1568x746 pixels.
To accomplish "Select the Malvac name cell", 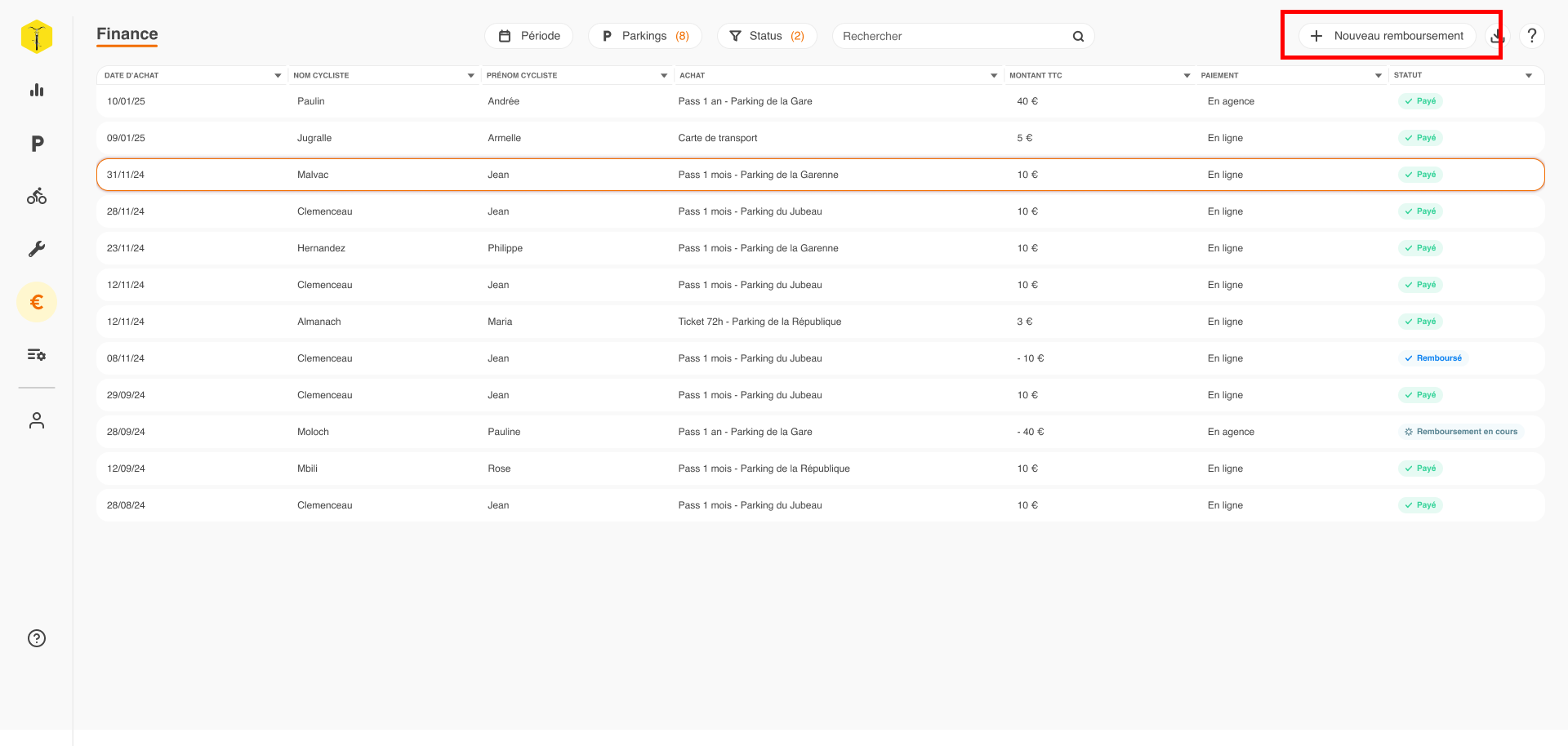I will tap(313, 175).
